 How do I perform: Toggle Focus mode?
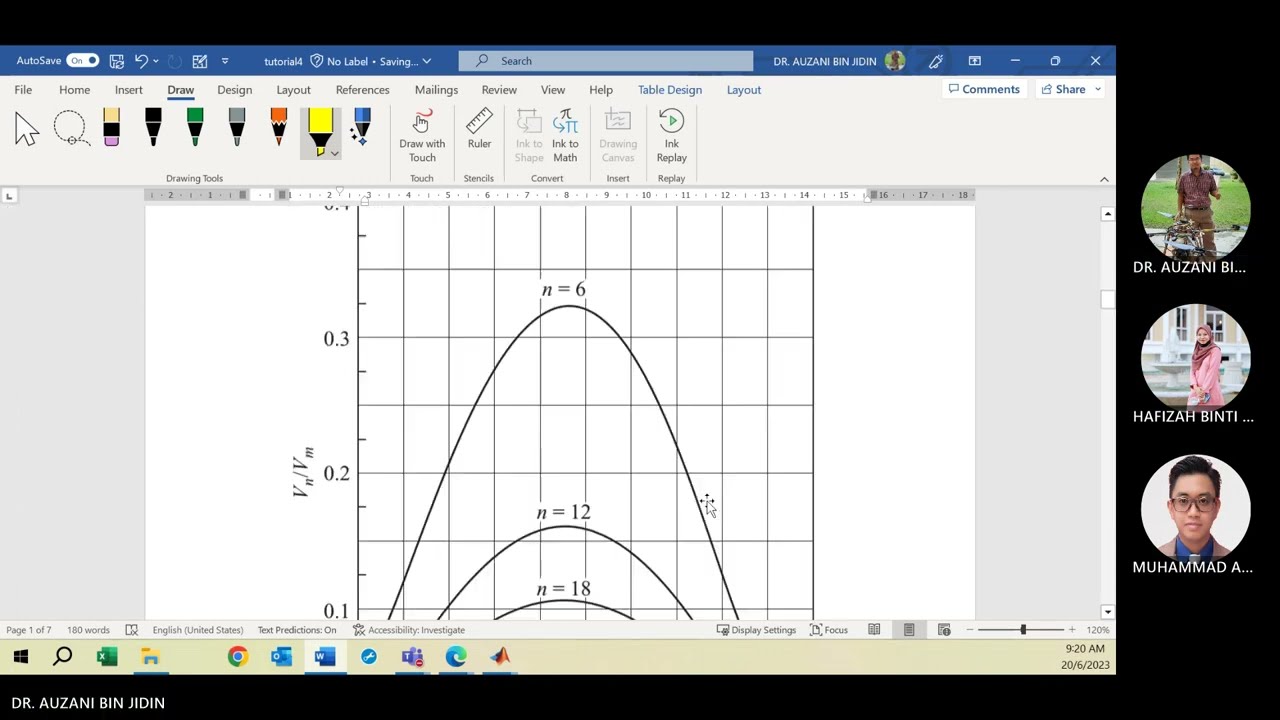tap(828, 630)
